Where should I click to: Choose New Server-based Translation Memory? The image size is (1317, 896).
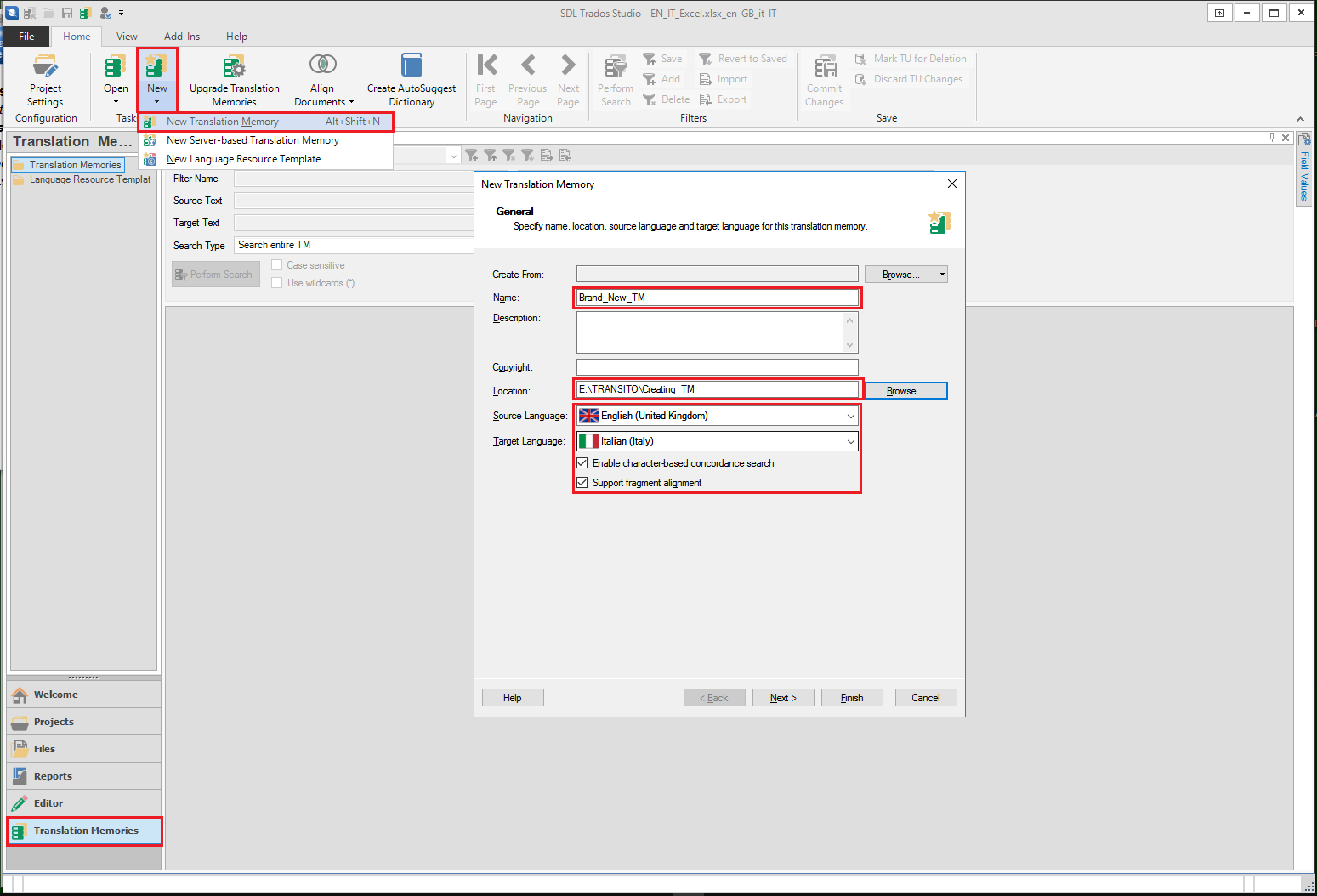[265, 140]
